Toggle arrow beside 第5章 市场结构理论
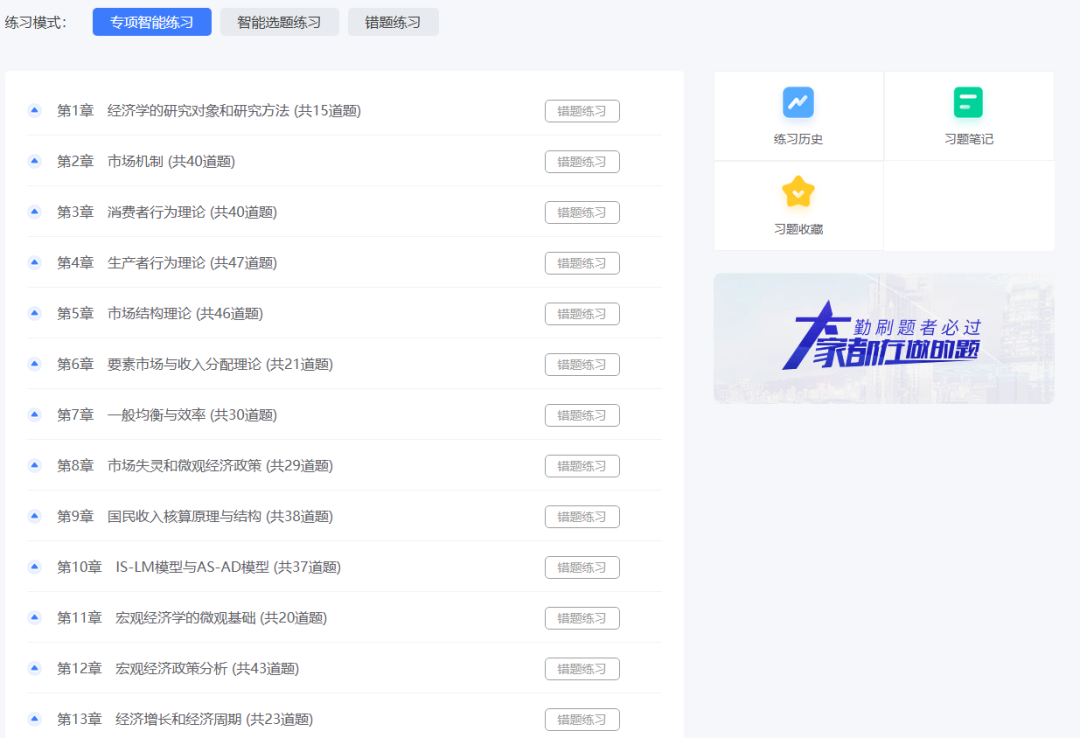Viewport: 1080px width, 738px height. click(34, 314)
